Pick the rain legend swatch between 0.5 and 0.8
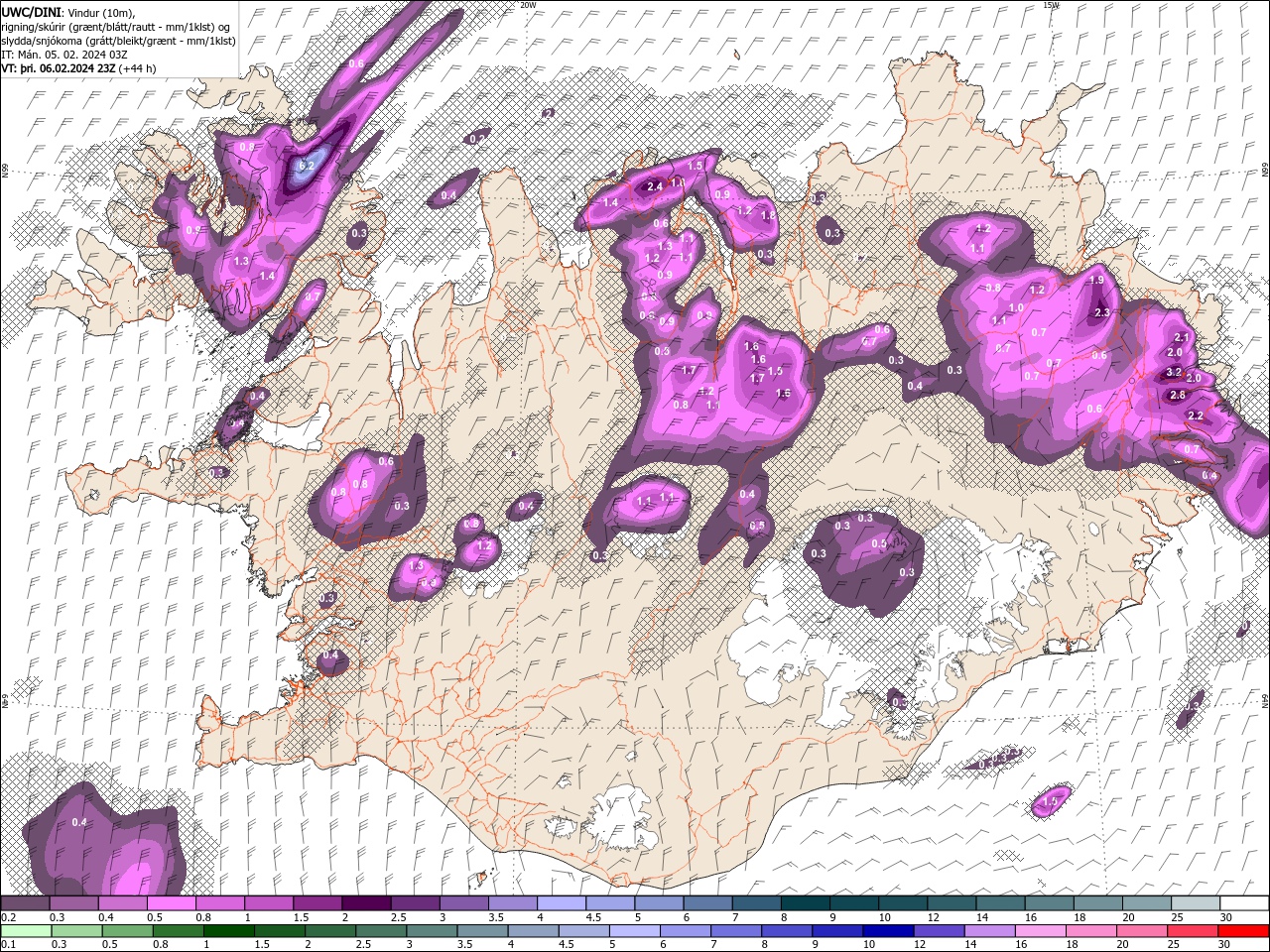This screenshot has height=952, width=1270. 128,931
